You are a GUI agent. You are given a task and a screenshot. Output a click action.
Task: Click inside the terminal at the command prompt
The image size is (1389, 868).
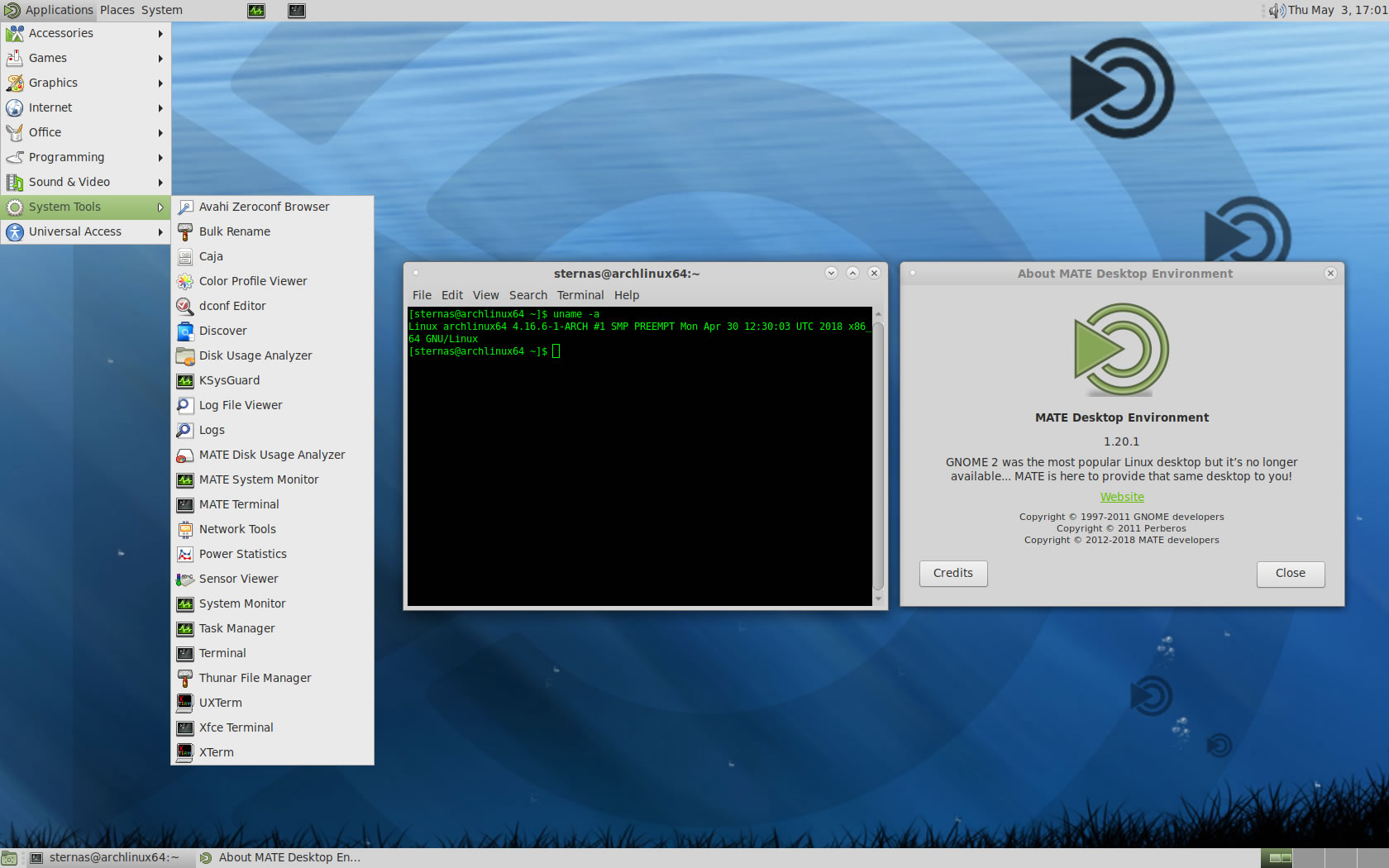coord(556,351)
